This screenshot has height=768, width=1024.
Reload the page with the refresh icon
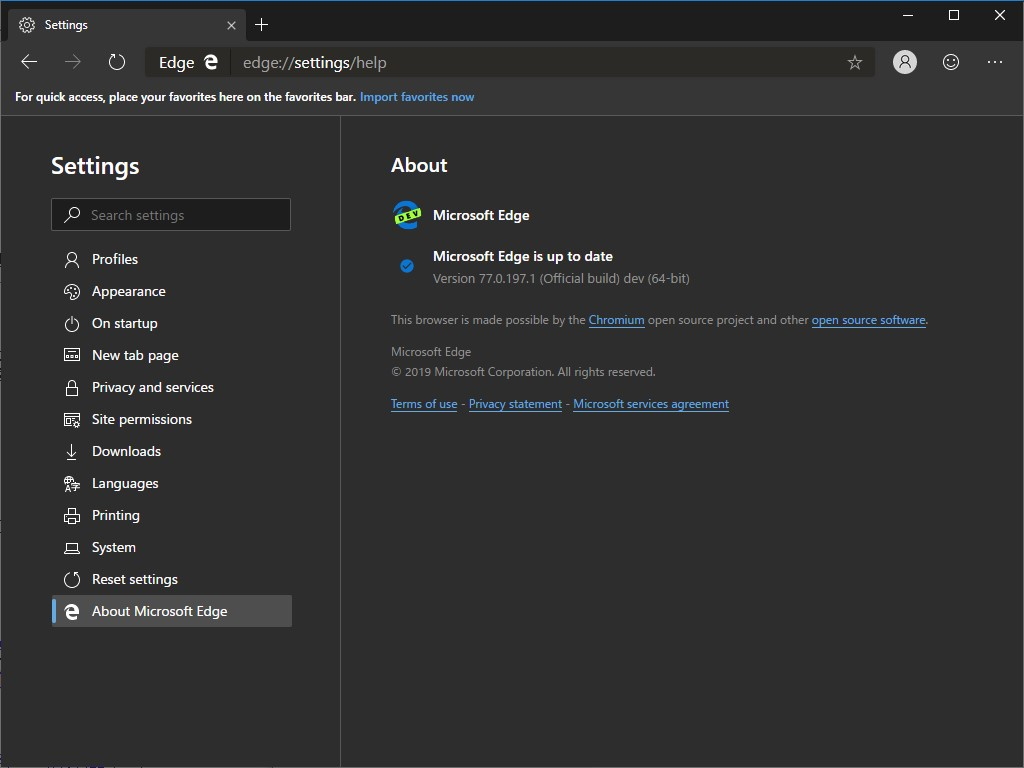coord(117,62)
